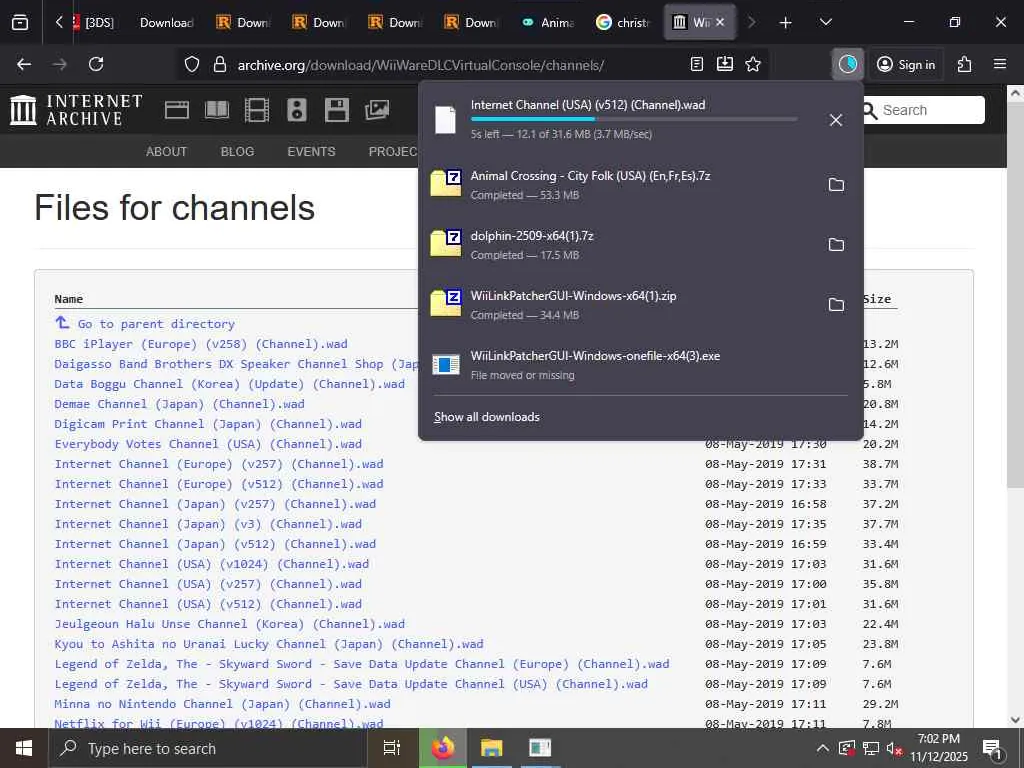Open Task View on the taskbar
Screen dimensions: 1024x768
[x=391, y=748]
